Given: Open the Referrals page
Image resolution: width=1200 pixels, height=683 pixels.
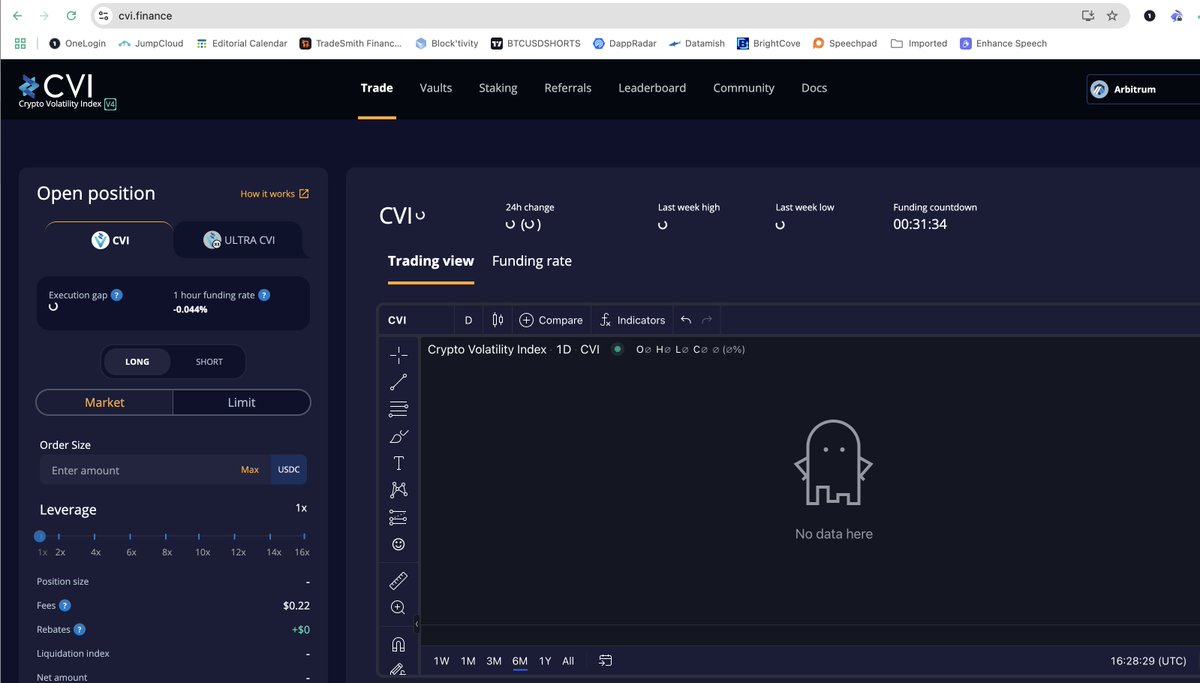Looking at the screenshot, I should [x=568, y=88].
